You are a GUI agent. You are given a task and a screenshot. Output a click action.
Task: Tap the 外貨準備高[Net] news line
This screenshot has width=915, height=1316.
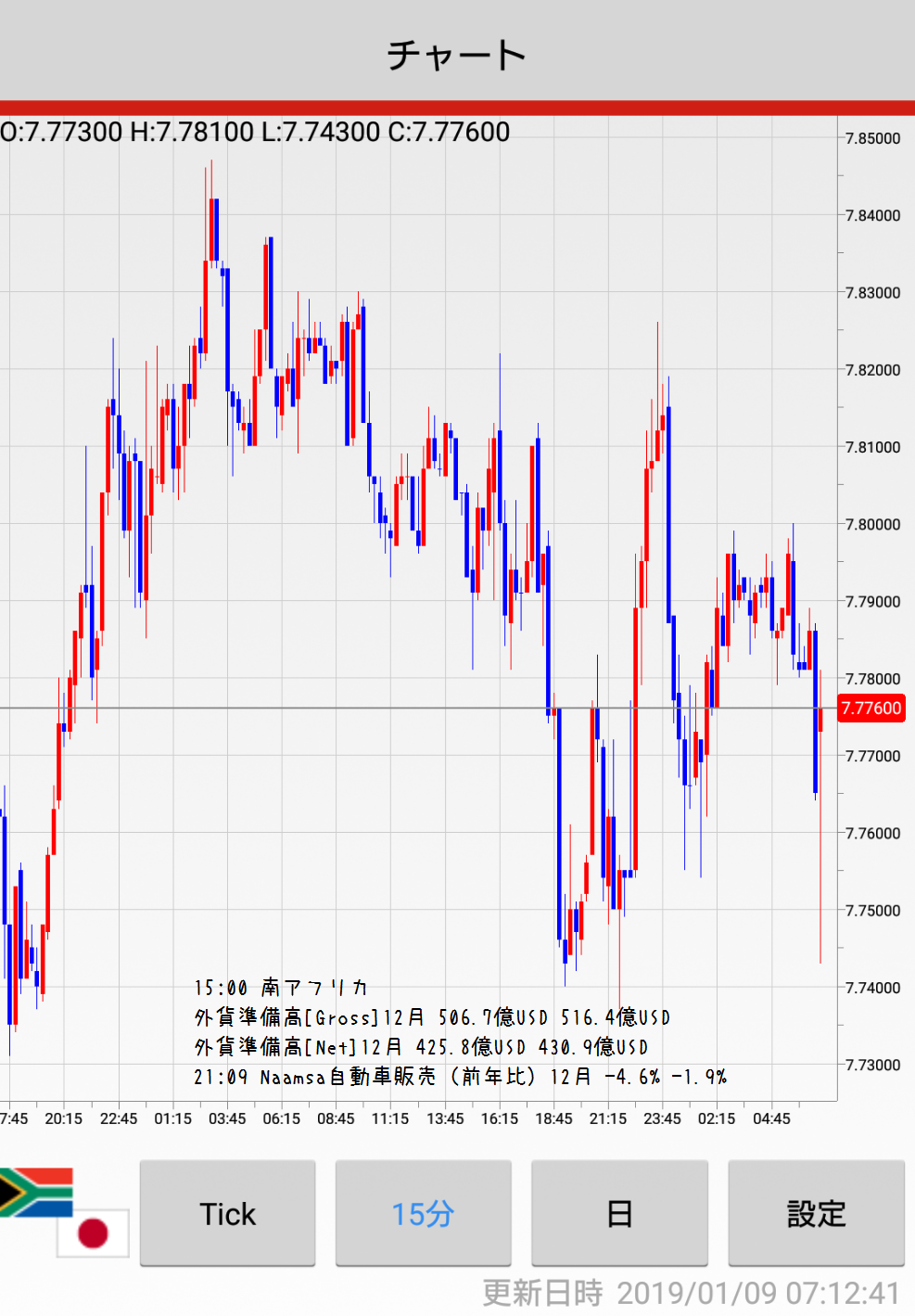coord(421,1047)
